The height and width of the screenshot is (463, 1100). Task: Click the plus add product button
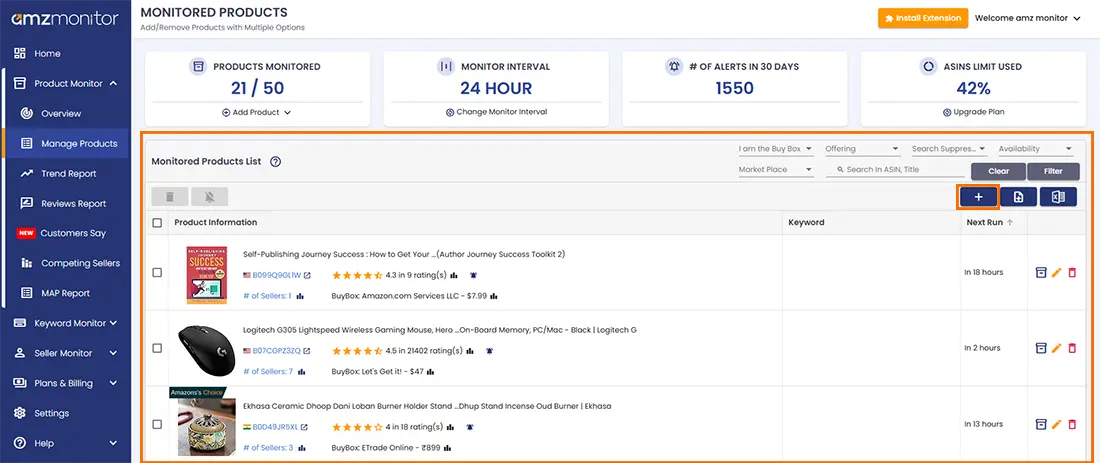point(978,198)
